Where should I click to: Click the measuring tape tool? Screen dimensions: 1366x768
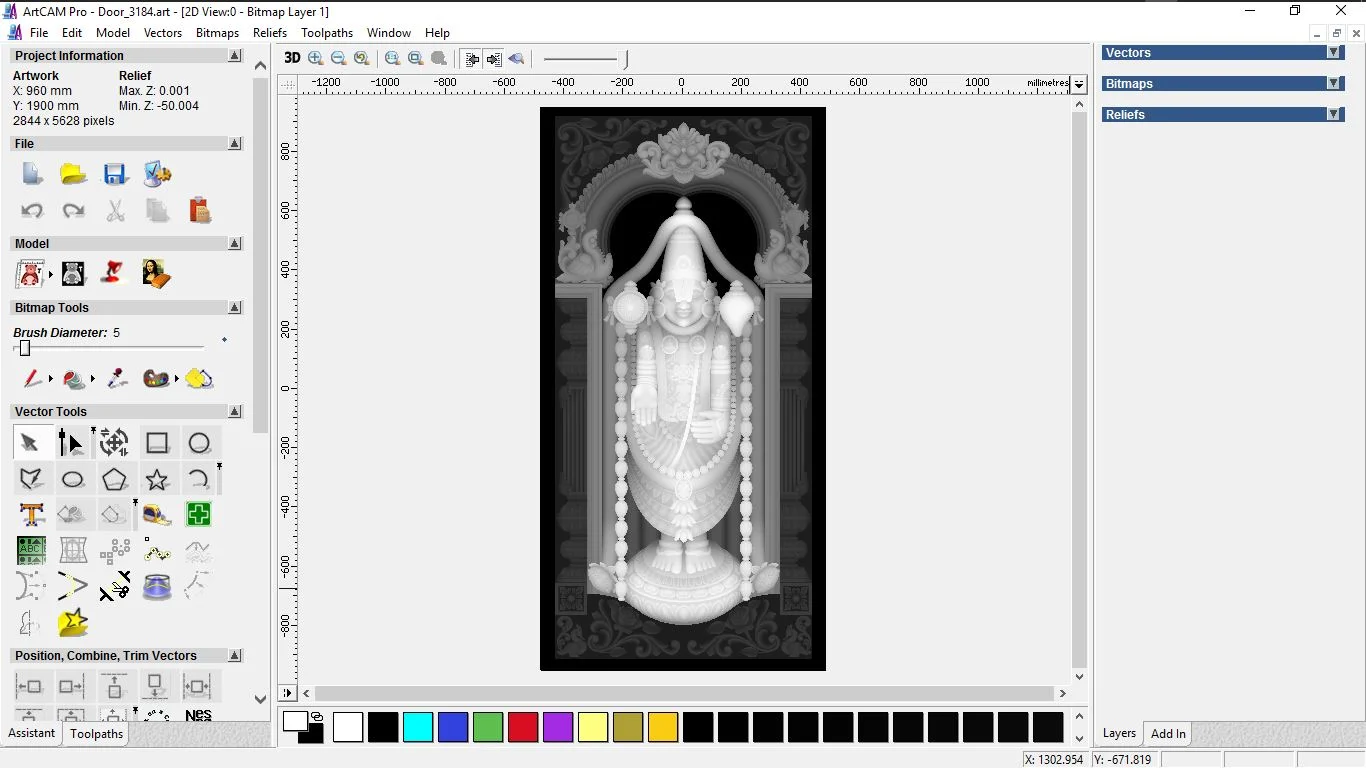(157, 515)
